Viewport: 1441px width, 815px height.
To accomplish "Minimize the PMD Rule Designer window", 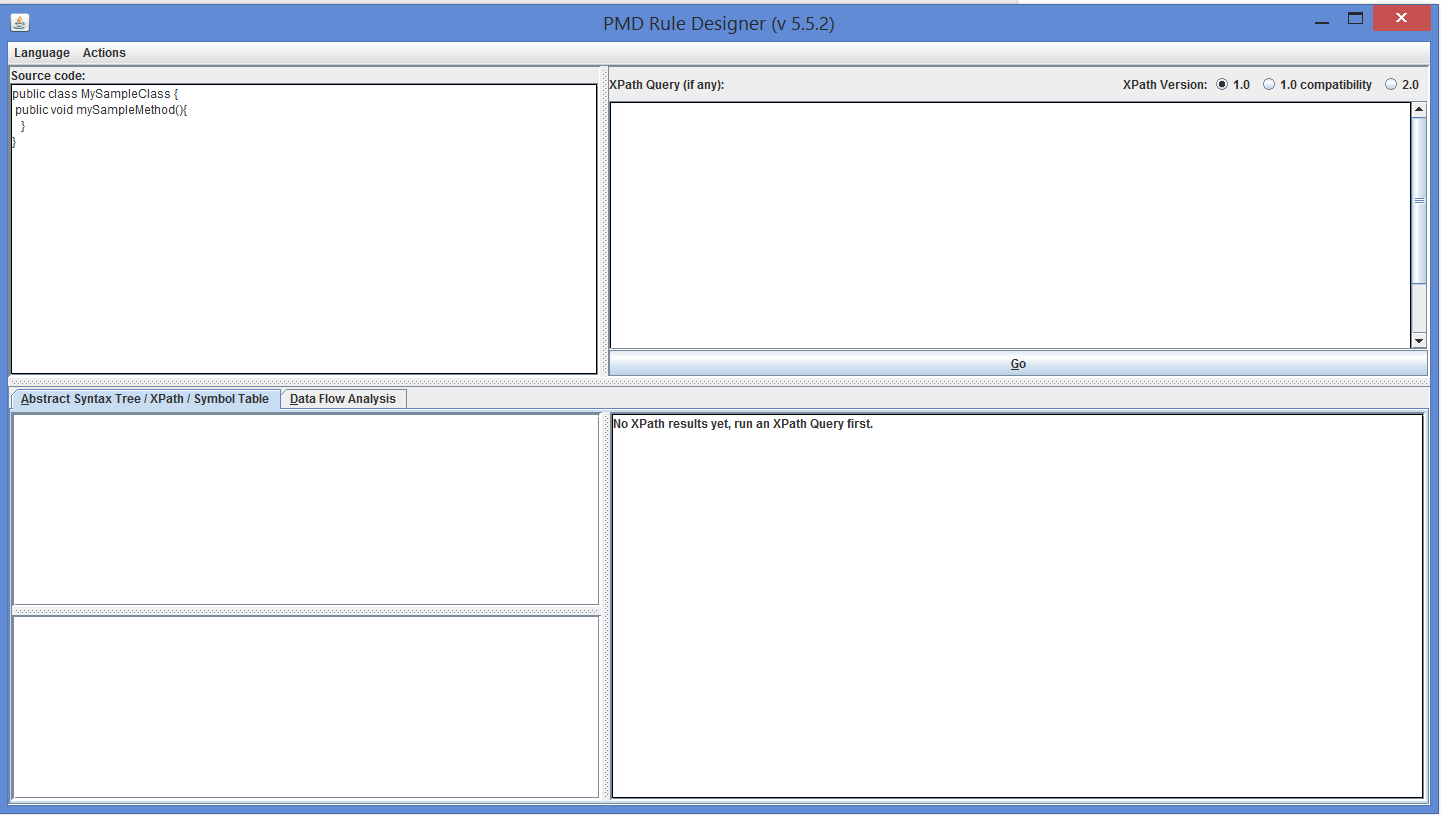I will point(1322,20).
